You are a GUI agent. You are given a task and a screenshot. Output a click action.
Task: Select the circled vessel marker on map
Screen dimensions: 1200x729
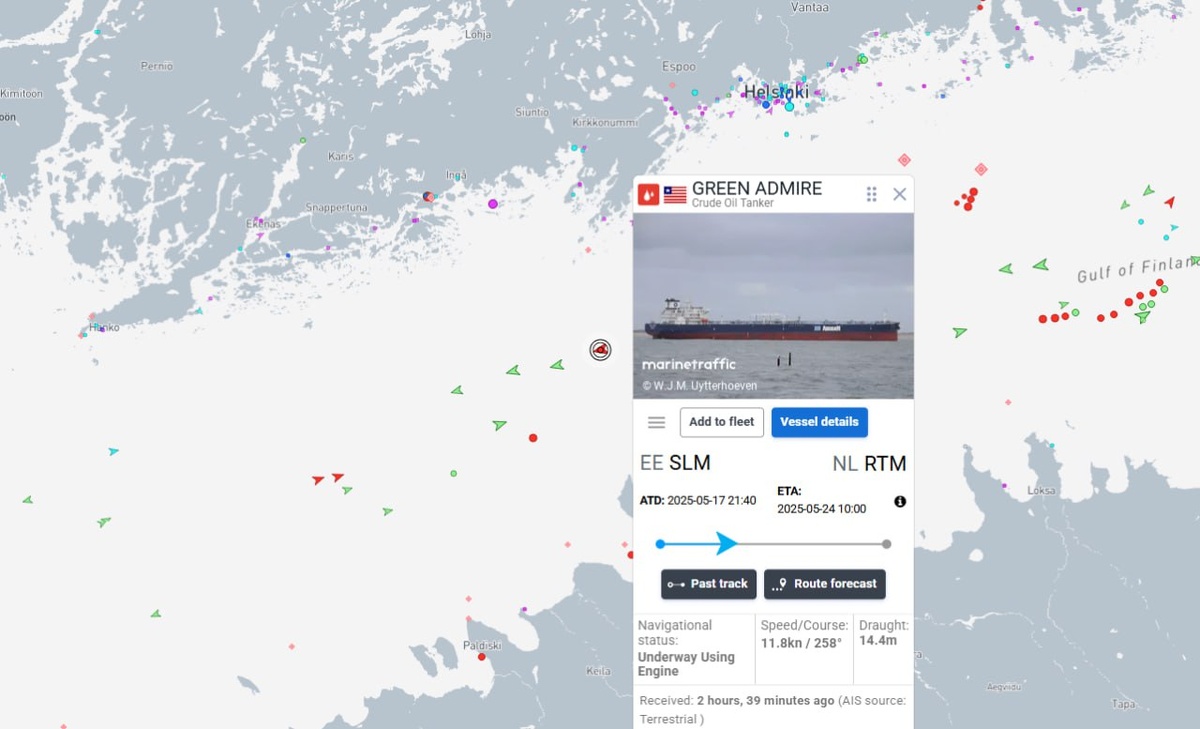(600, 349)
